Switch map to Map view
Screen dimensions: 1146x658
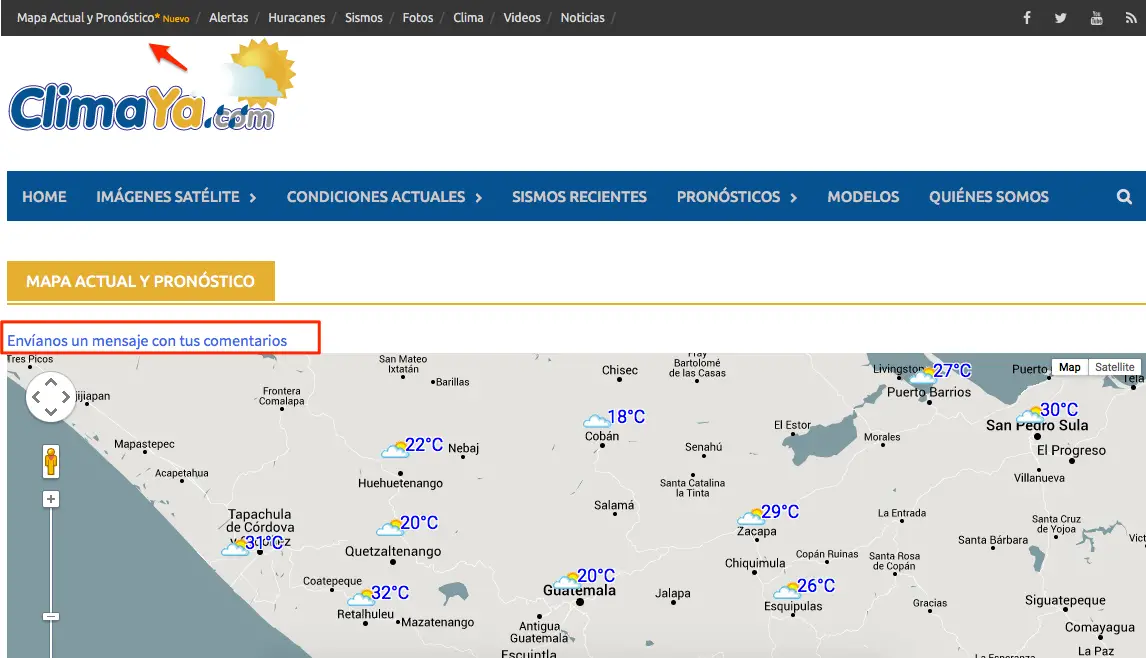pos(1069,367)
